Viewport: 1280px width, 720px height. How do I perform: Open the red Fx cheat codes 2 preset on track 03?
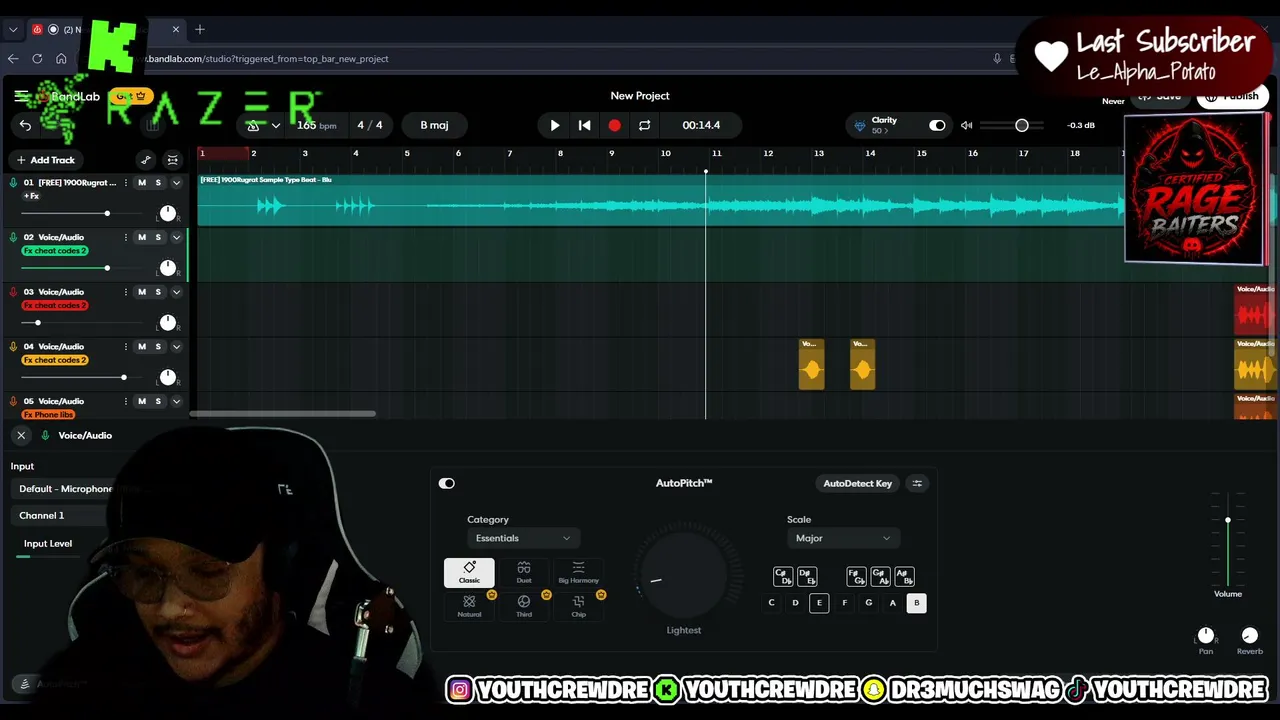(55, 305)
